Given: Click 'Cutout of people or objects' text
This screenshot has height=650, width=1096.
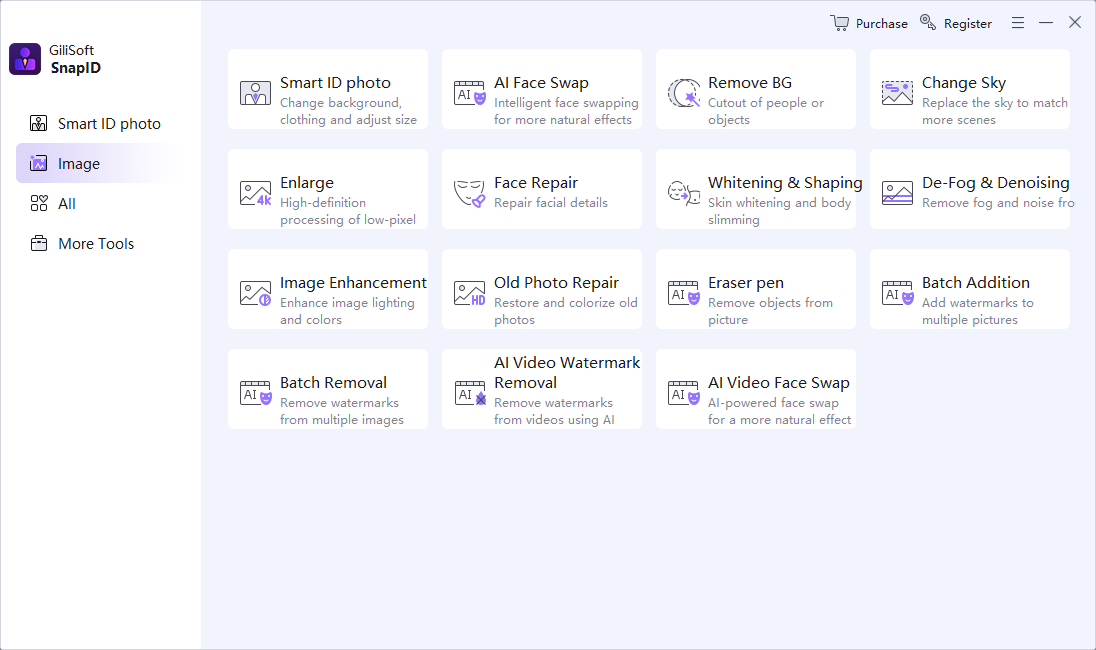Looking at the screenshot, I should click(765, 111).
